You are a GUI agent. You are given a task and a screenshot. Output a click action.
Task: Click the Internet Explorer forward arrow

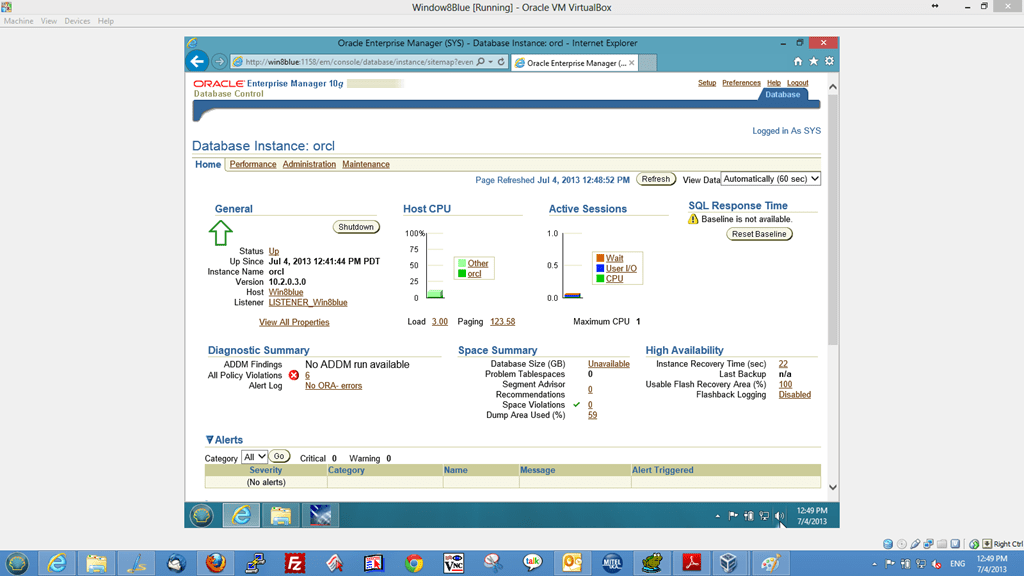[219, 61]
